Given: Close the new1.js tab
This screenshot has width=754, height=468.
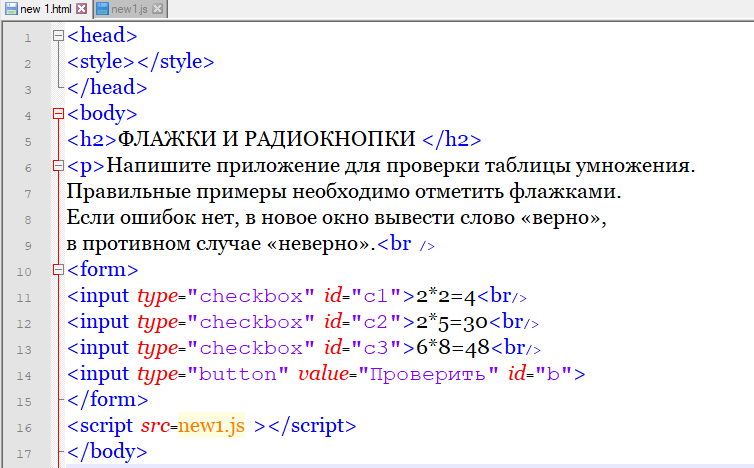Looking at the screenshot, I should 158,9.
